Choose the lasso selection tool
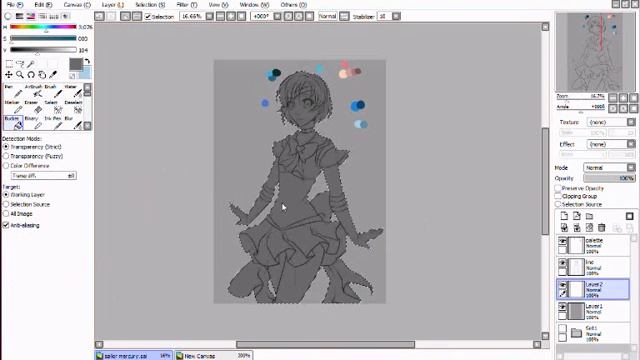Viewport: 640px width, 360px height. [x=20, y=64]
